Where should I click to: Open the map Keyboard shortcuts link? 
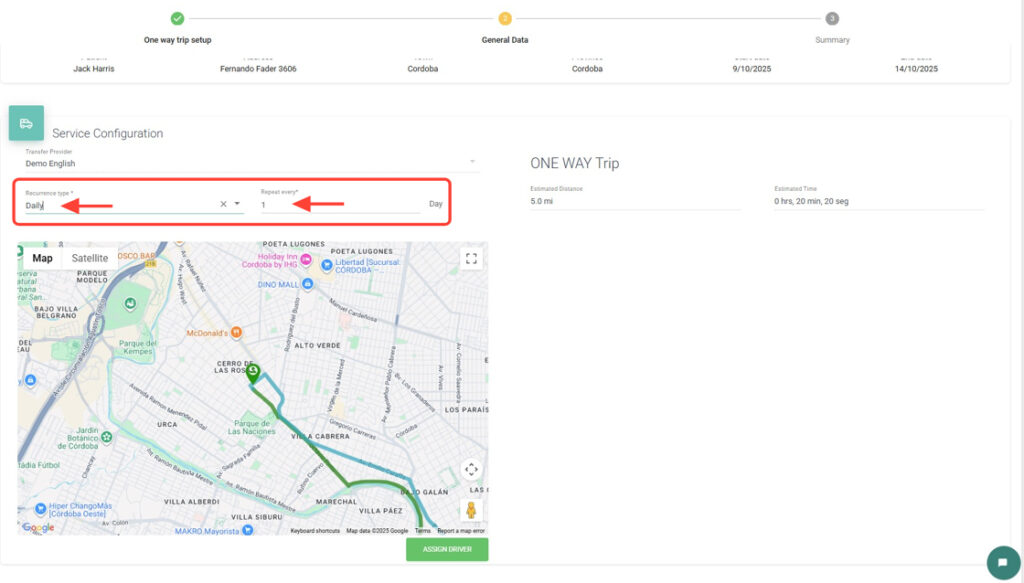tap(315, 531)
